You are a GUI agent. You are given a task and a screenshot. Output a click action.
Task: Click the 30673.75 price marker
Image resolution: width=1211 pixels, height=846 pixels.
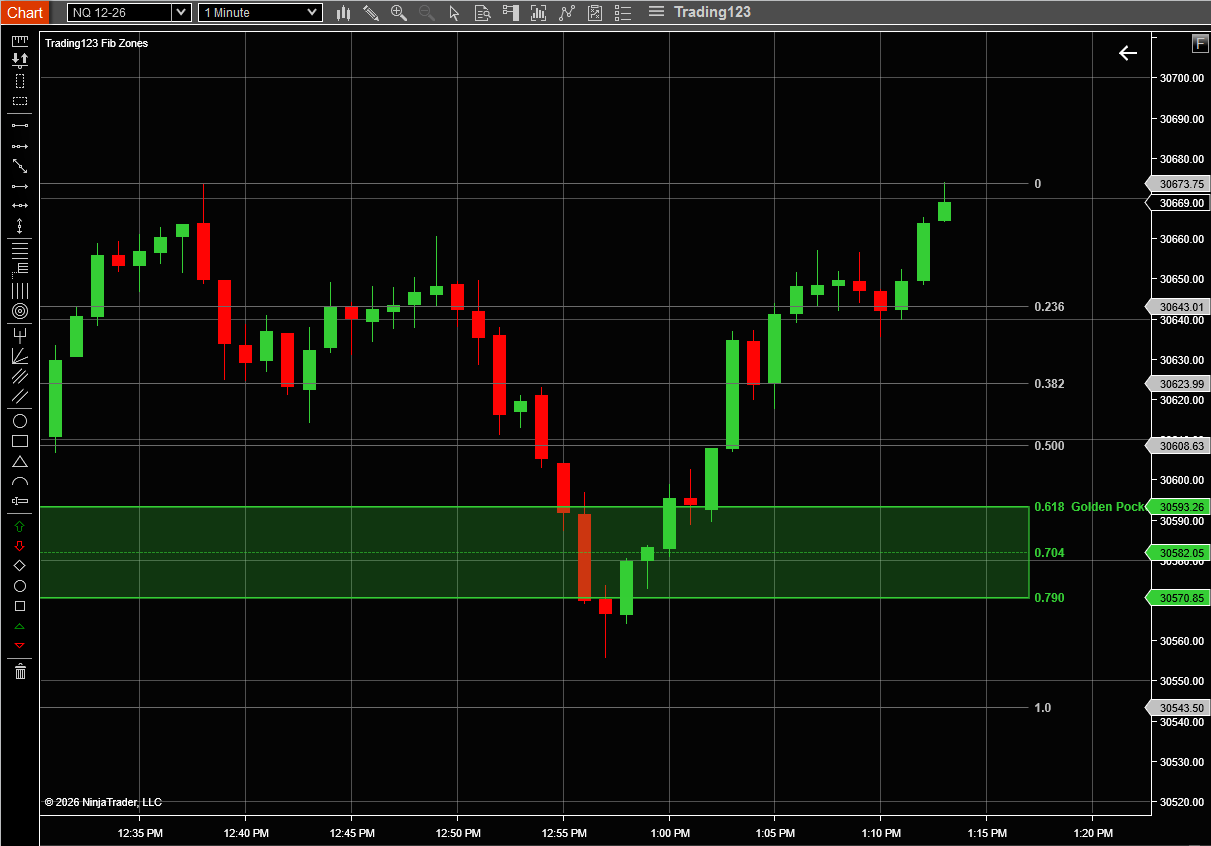1177,184
